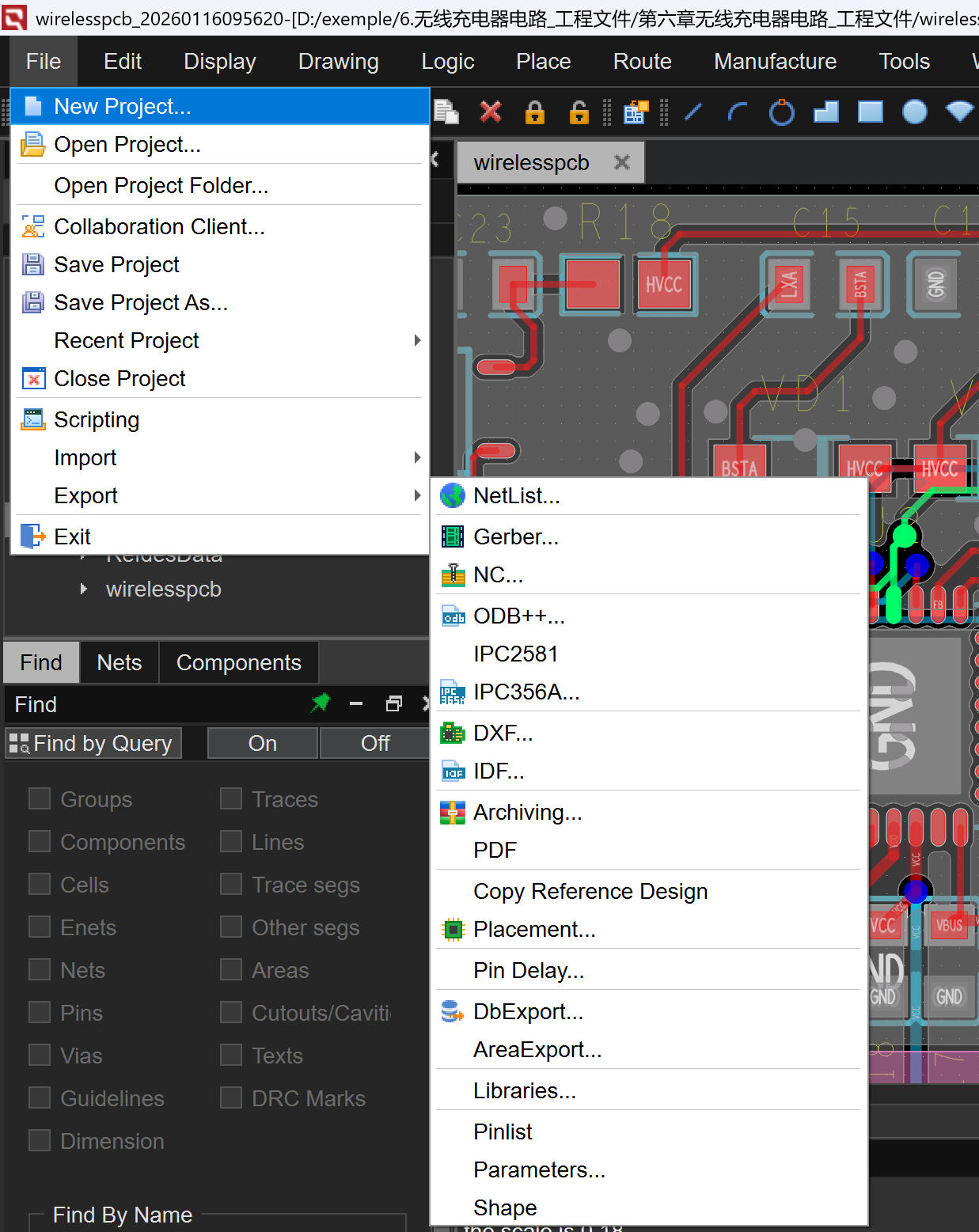
Task: Select the arc drawing tool
Action: 737,112
